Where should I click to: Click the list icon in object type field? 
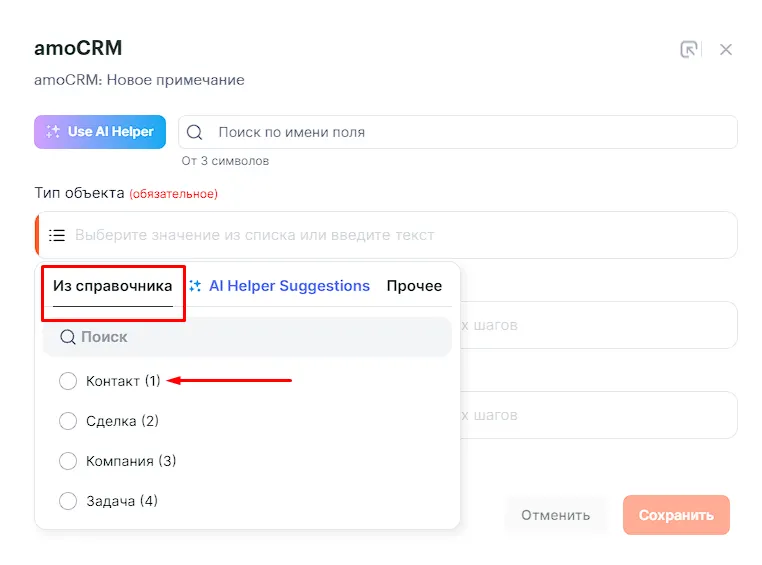coord(58,235)
